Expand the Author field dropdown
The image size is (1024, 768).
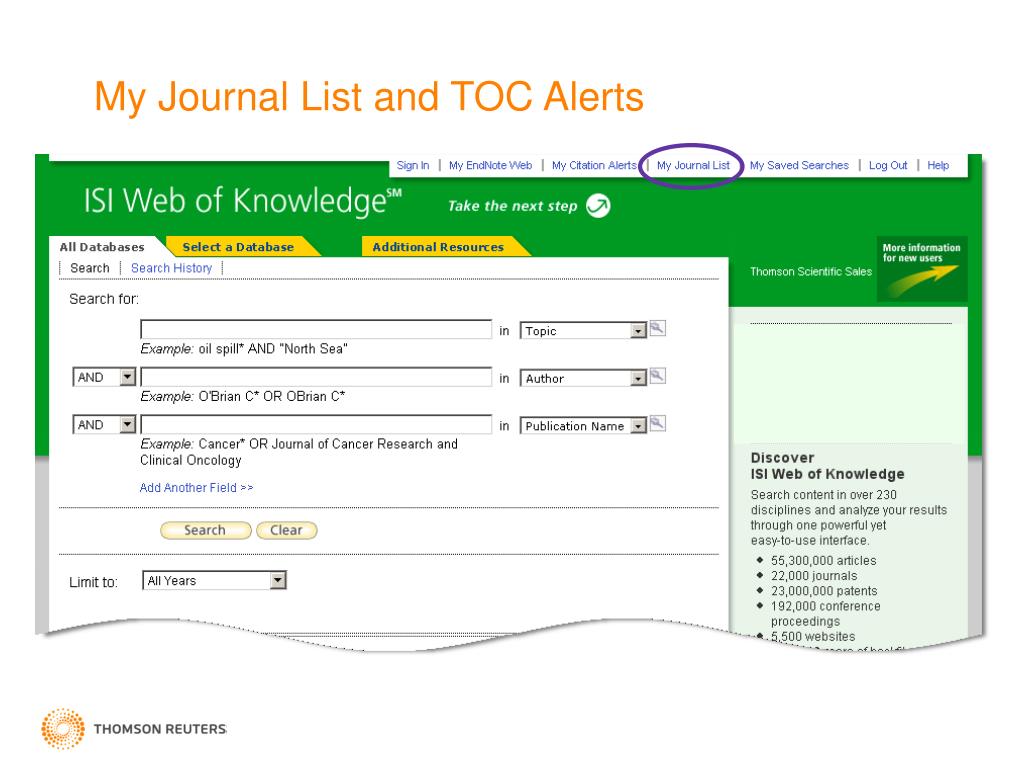[x=638, y=379]
